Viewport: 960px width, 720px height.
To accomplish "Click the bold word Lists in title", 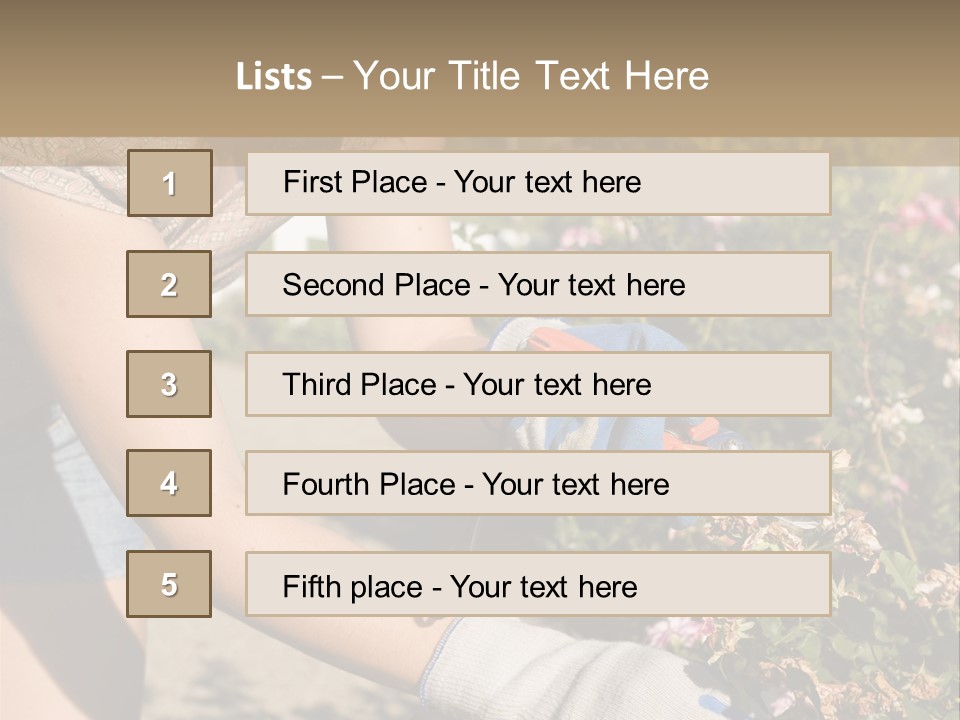I will tap(273, 77).
